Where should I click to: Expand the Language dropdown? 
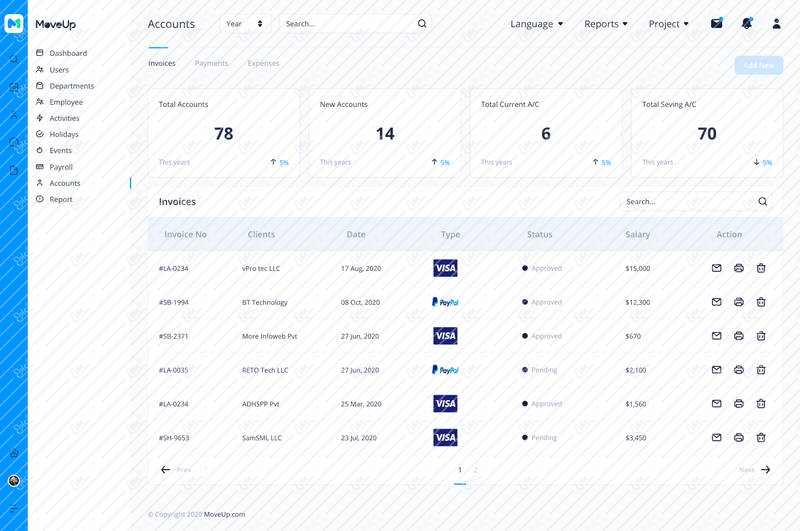tap(536, 24)
